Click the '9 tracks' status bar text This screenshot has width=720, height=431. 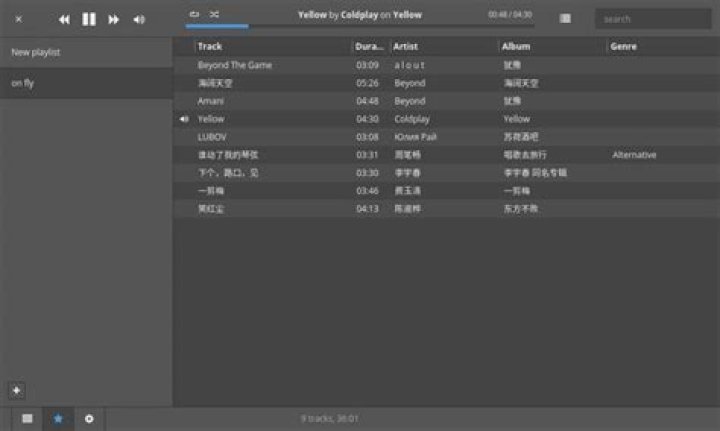click(x=329, y=419)
